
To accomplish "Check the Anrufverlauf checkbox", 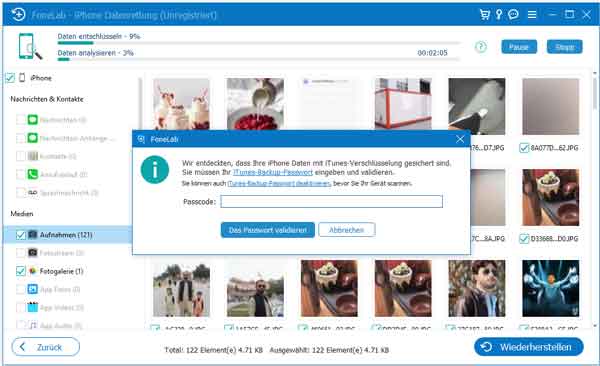I will [21, 175].
